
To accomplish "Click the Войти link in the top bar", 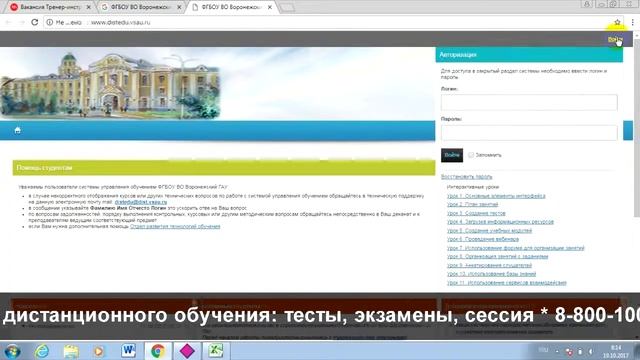I will click(x=615, y=39).
